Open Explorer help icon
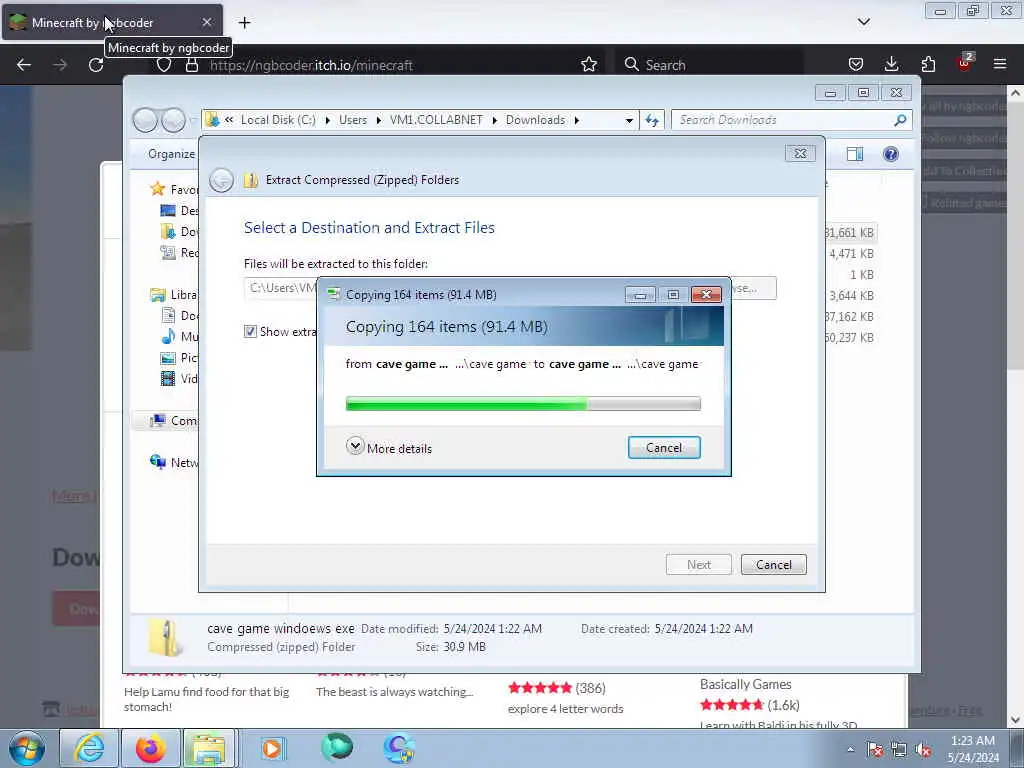 tap(891, 154)
